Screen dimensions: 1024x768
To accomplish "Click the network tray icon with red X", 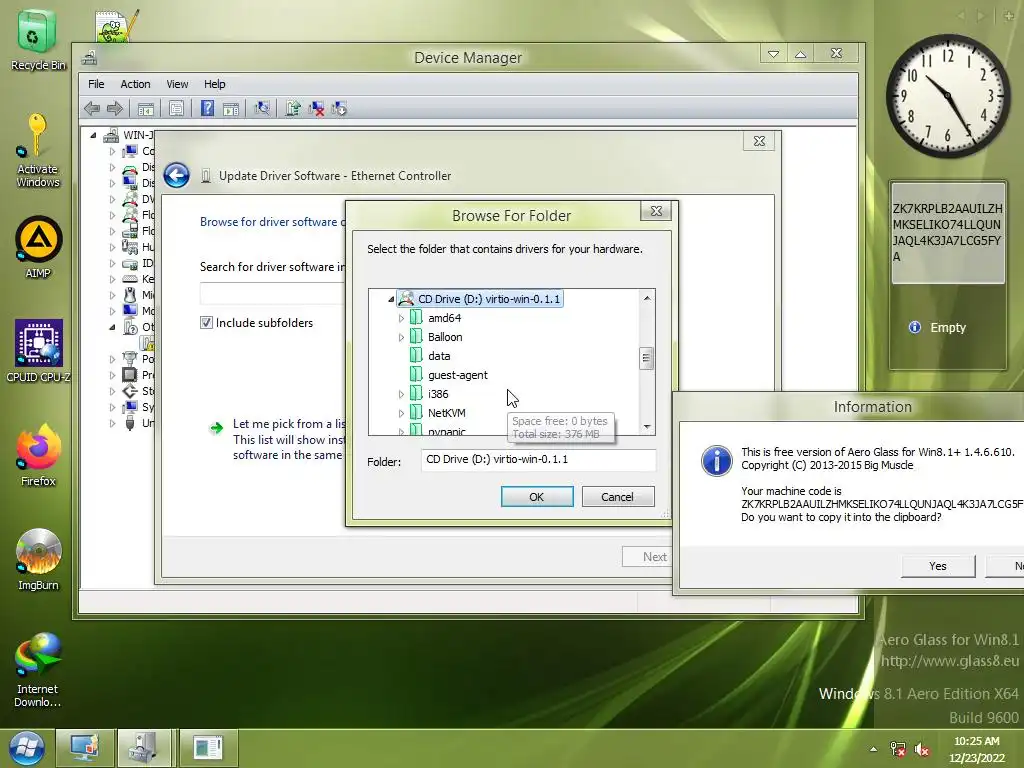I will [898, 749].
